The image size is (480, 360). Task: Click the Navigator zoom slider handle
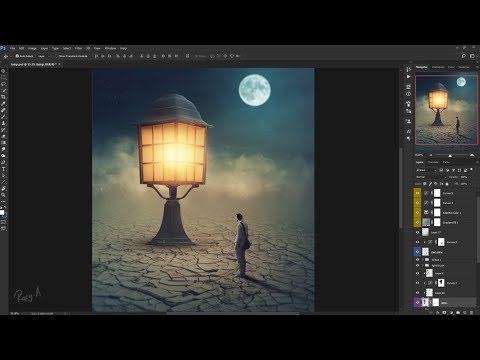(x=450, y=156)
